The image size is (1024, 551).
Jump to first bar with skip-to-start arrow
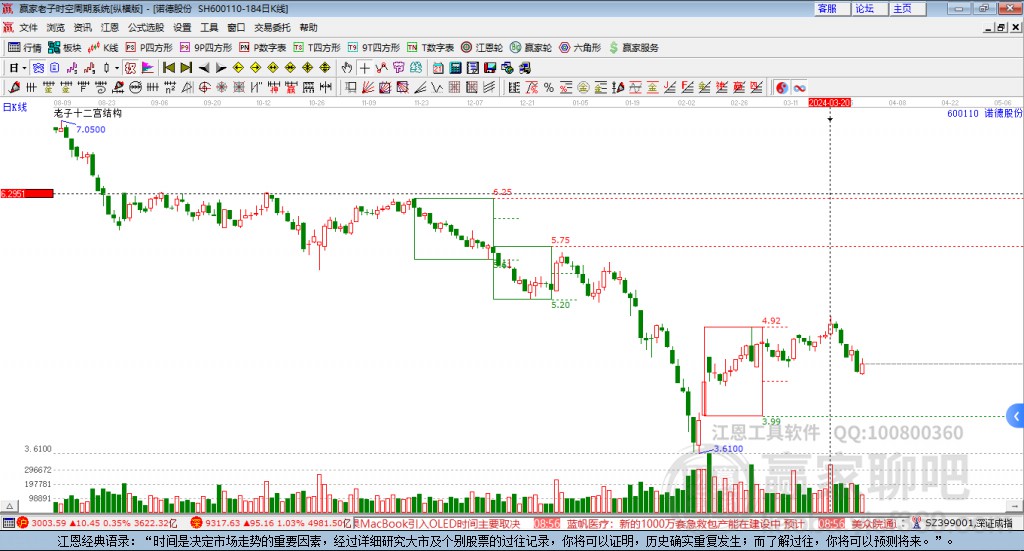click(x=169, y=68)
